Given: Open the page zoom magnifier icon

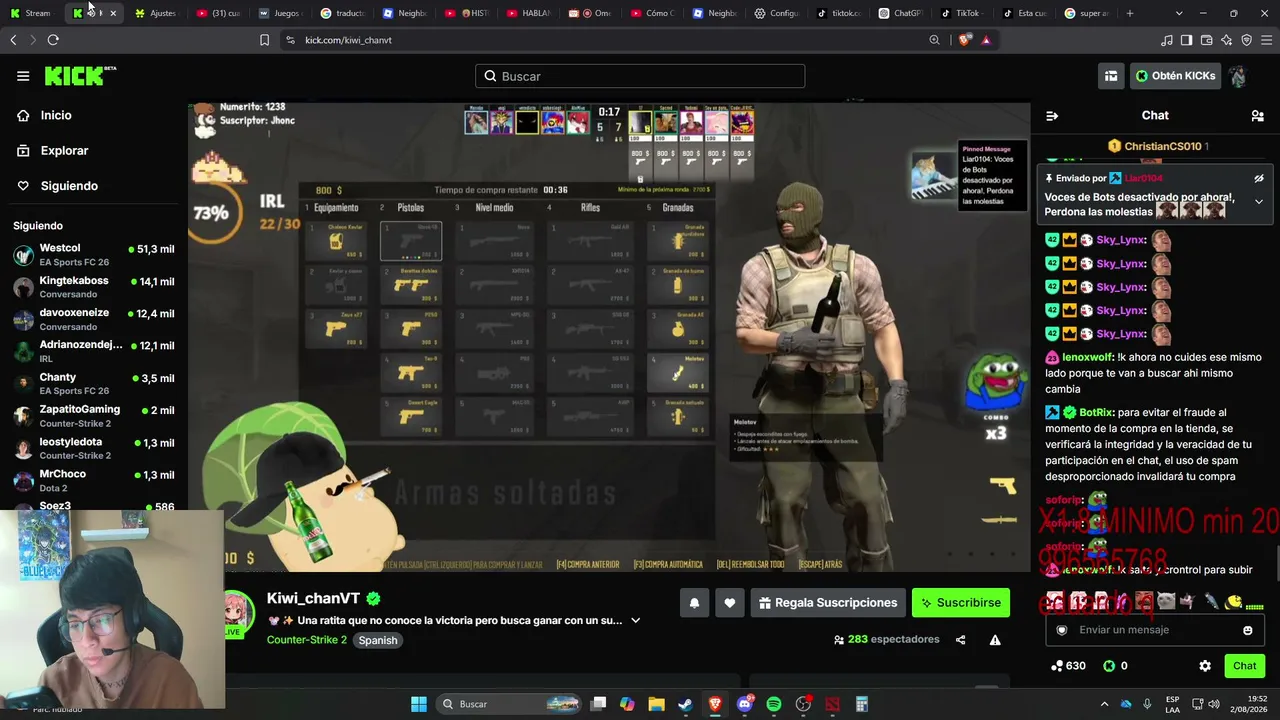Looking at the screenshot, I should pos(934,40).
